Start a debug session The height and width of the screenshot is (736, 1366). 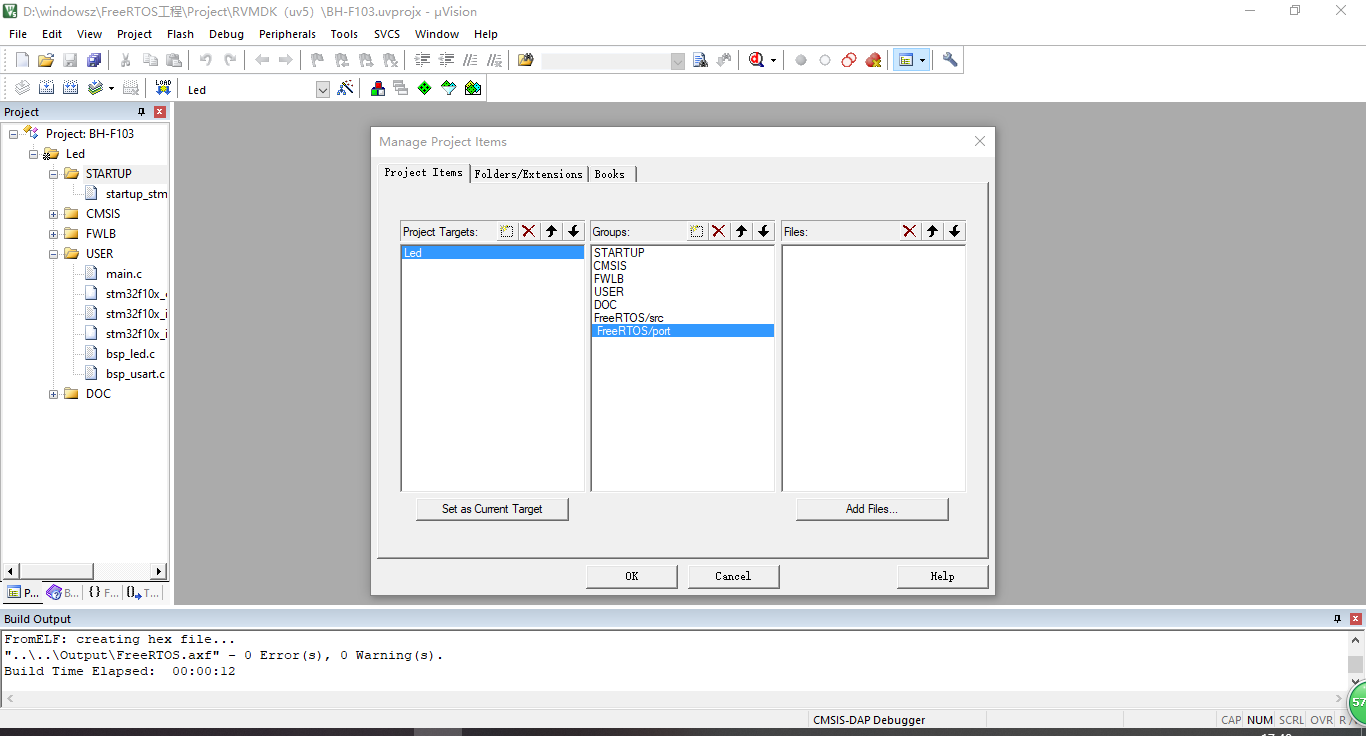point(755,59)
